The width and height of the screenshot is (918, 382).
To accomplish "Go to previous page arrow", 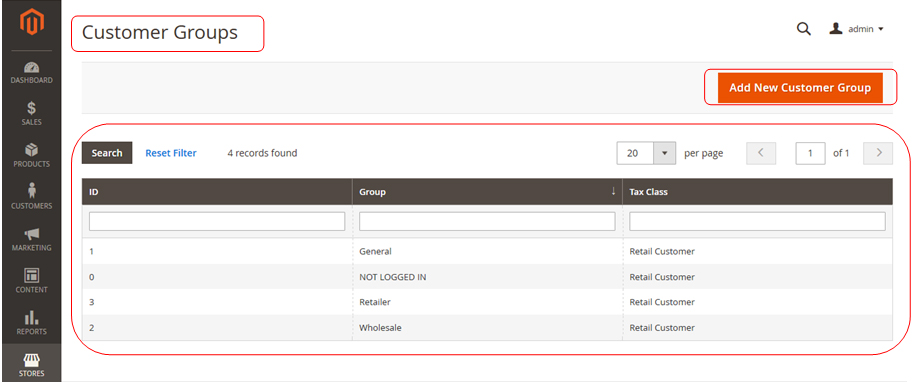I will [761, 153].
